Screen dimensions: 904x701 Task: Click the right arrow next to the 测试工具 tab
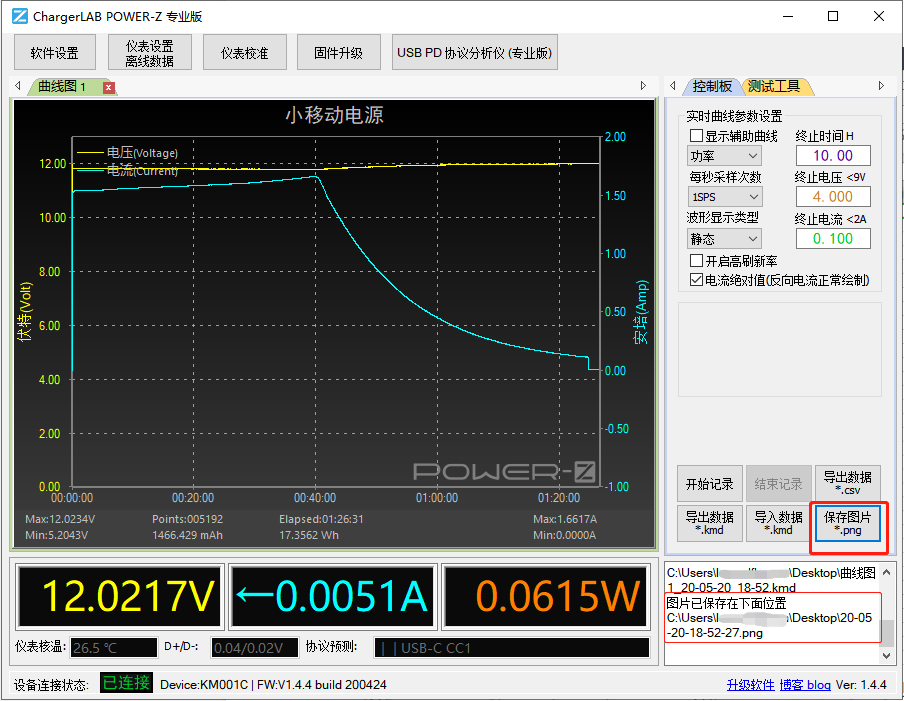(x=881, y=86)
